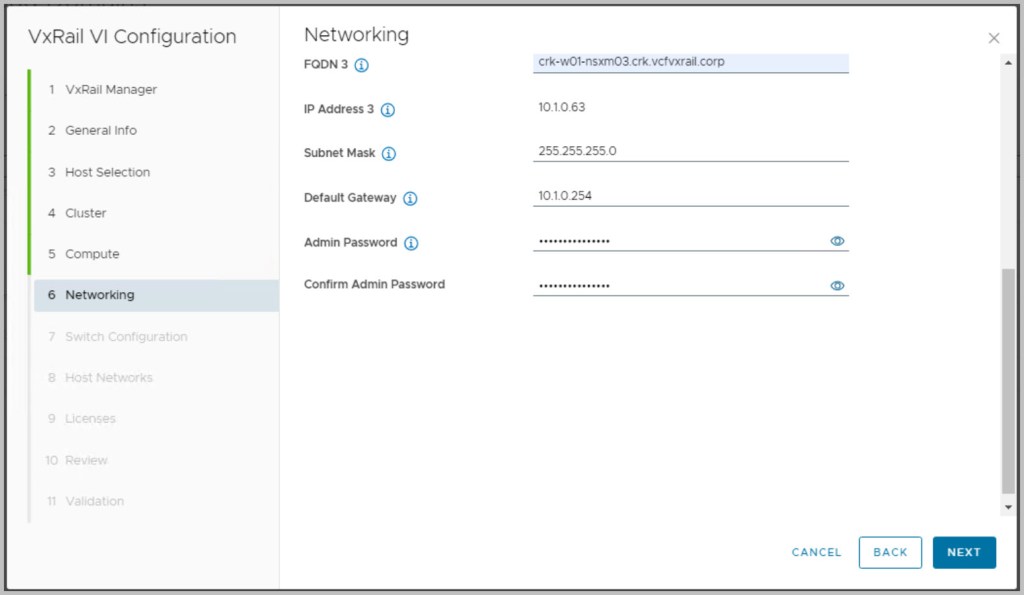
Task: Click the scrollbar down arrow
Action: coord(1008,508)
